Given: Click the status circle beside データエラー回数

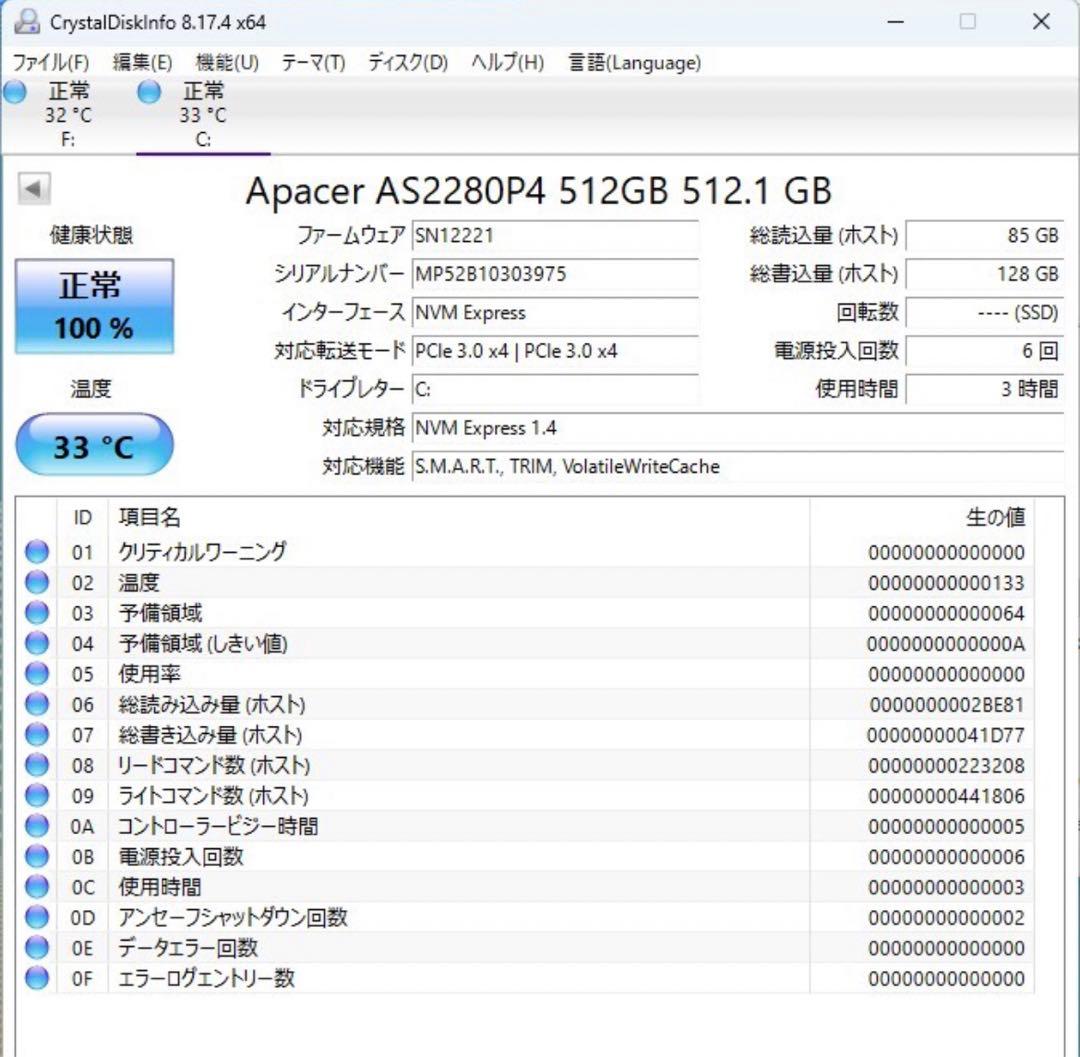Looking at the screenshot, I should tap(36, 947).
